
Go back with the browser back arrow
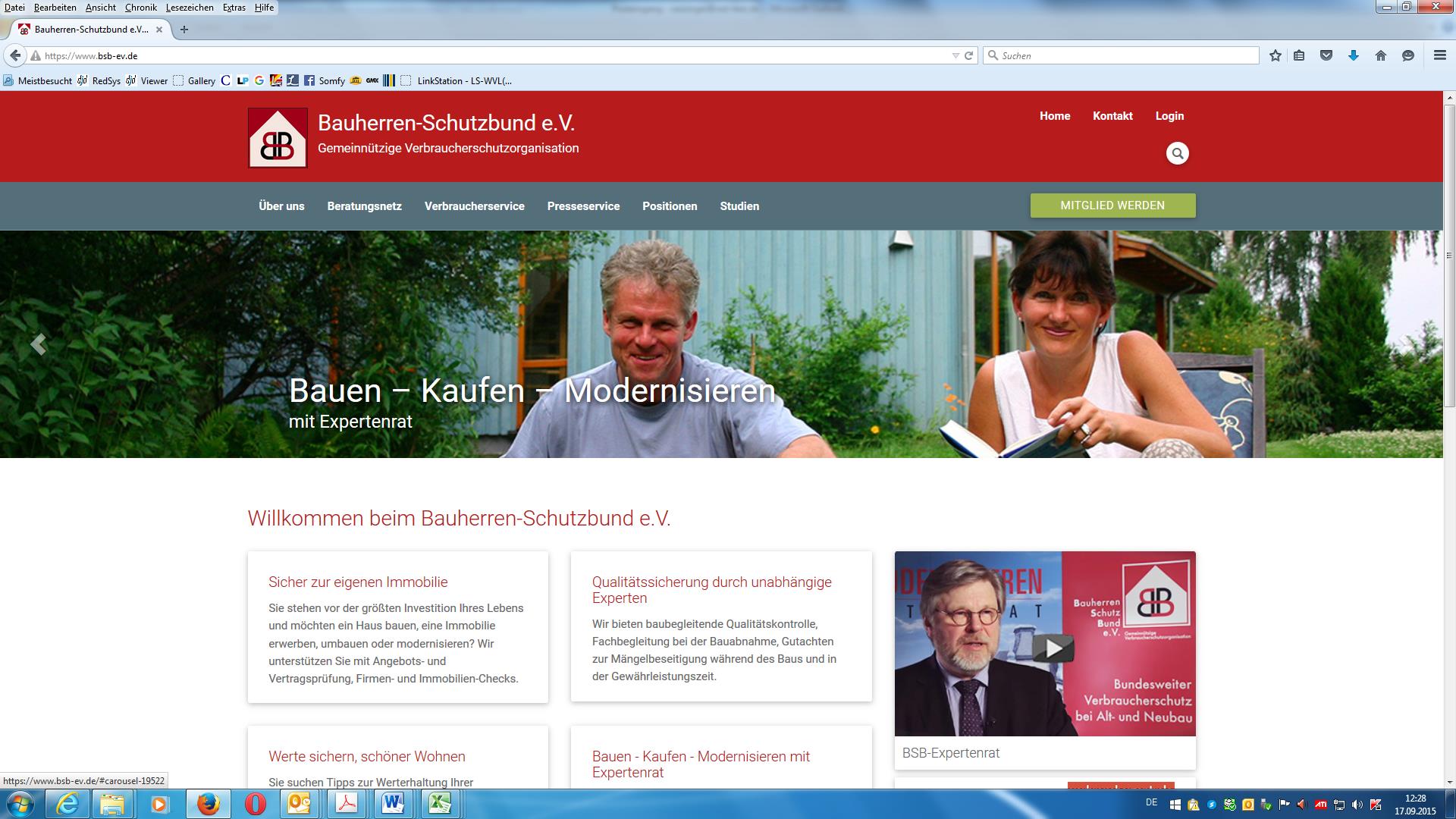pos(15,55)
